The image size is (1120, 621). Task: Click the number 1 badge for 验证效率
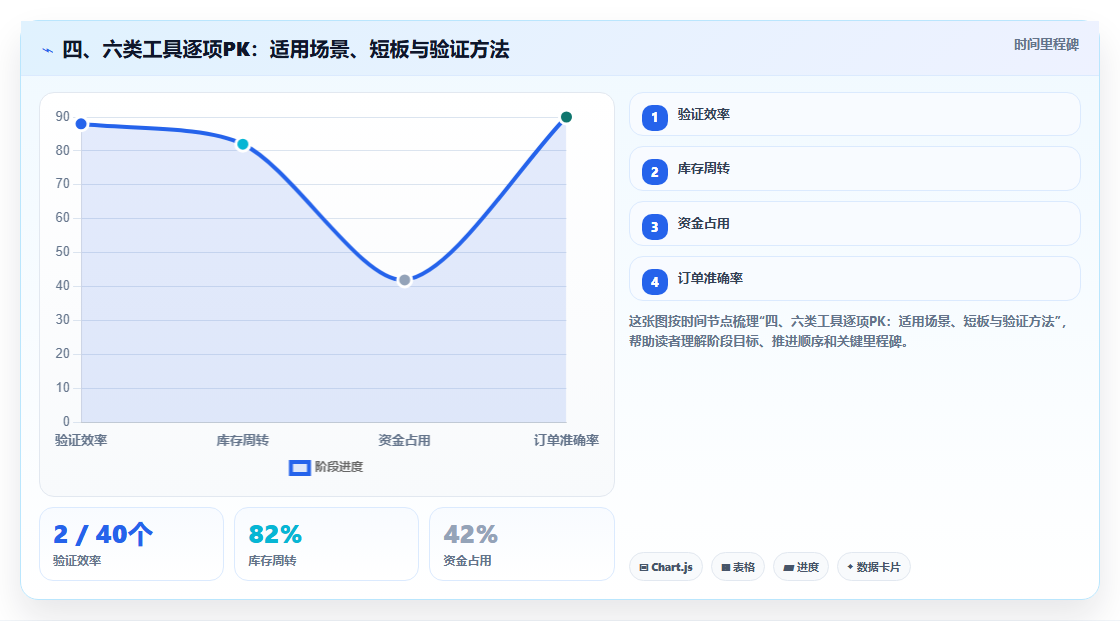point(654,117)
